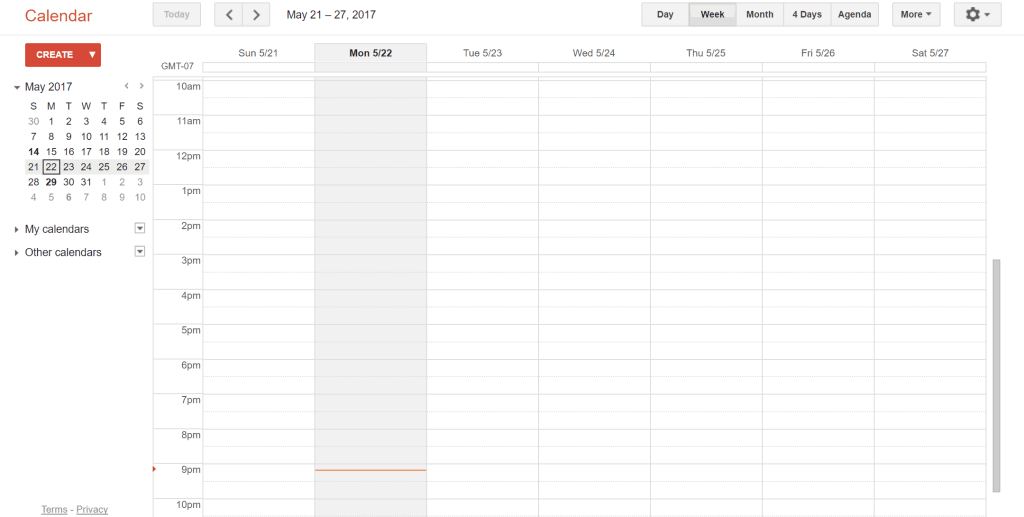Switch to Agenda view
The width and height of the screenshot is (1024, 517).
click(x=854, y=14)
